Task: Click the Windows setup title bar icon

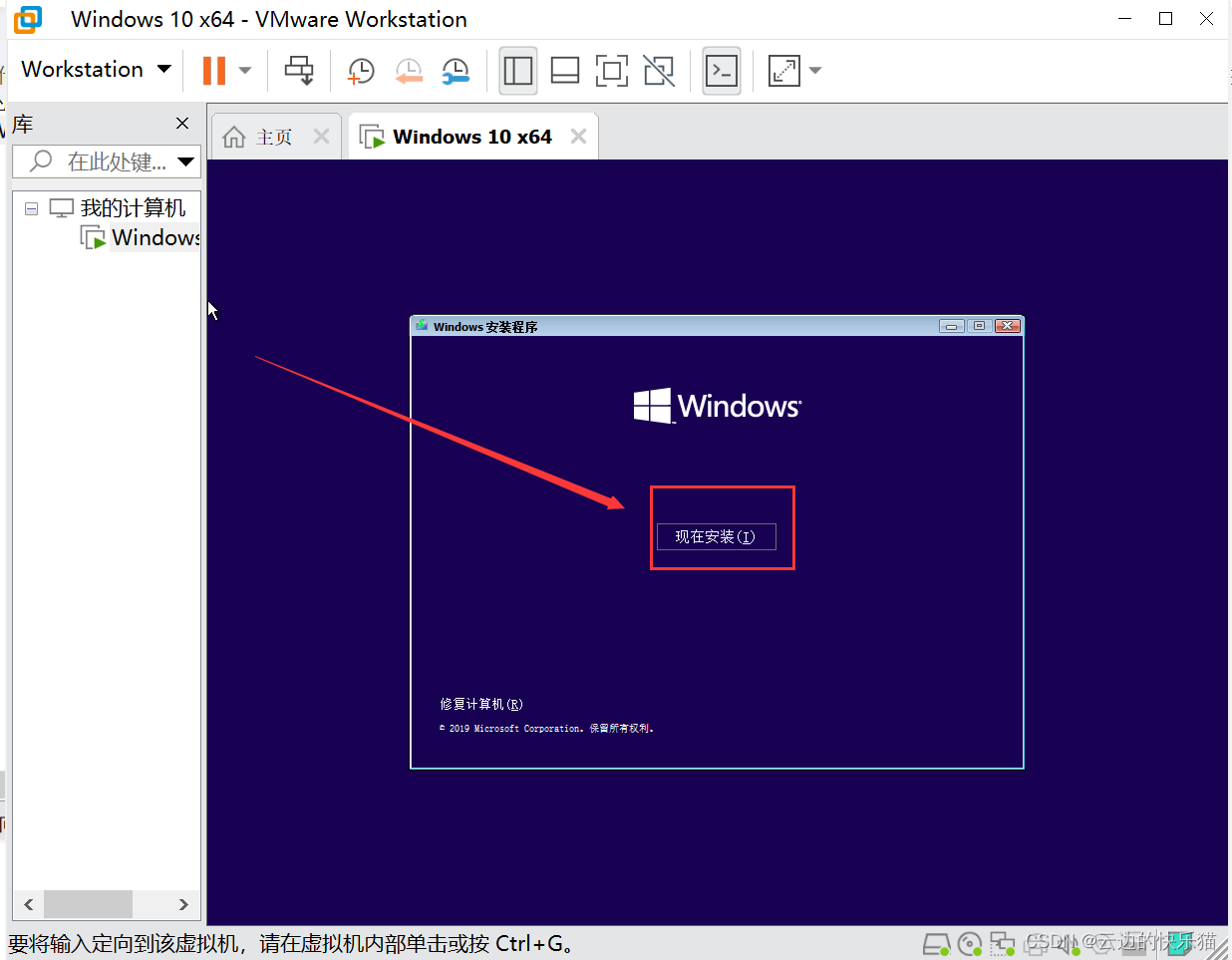Action: click(423, 326)
